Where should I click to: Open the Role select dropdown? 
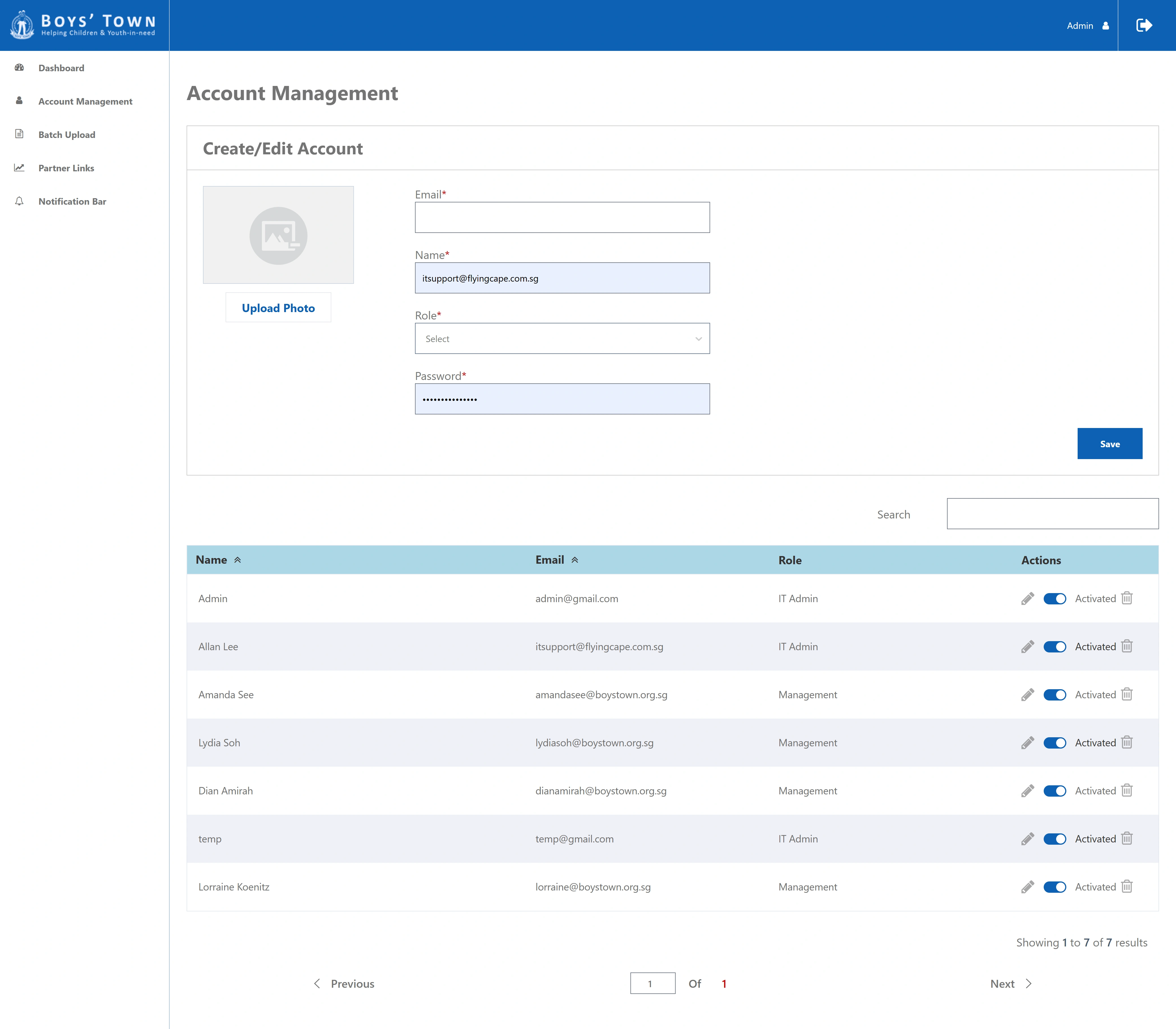point(562,339)
